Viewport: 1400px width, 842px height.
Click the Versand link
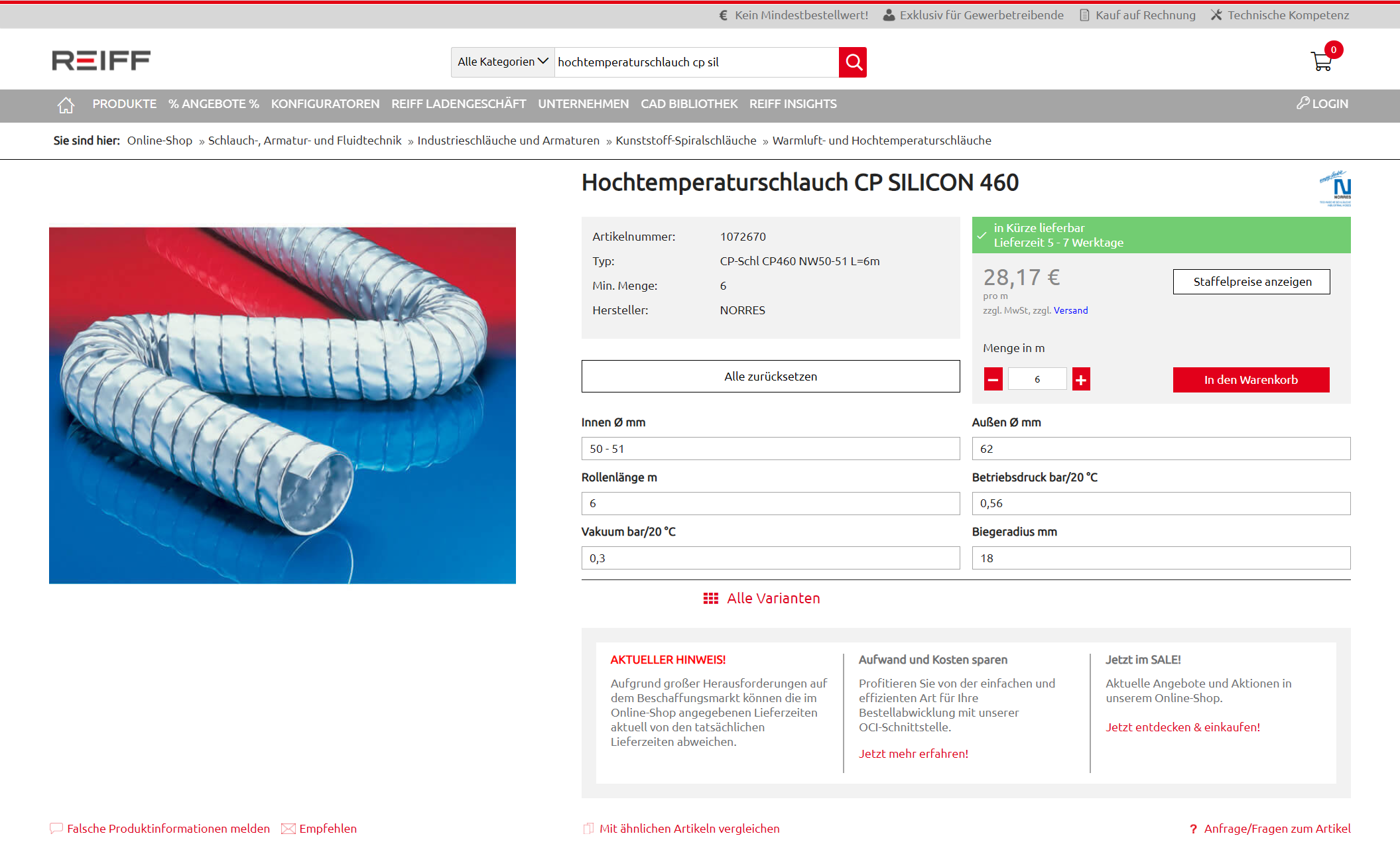(1070, 310)
